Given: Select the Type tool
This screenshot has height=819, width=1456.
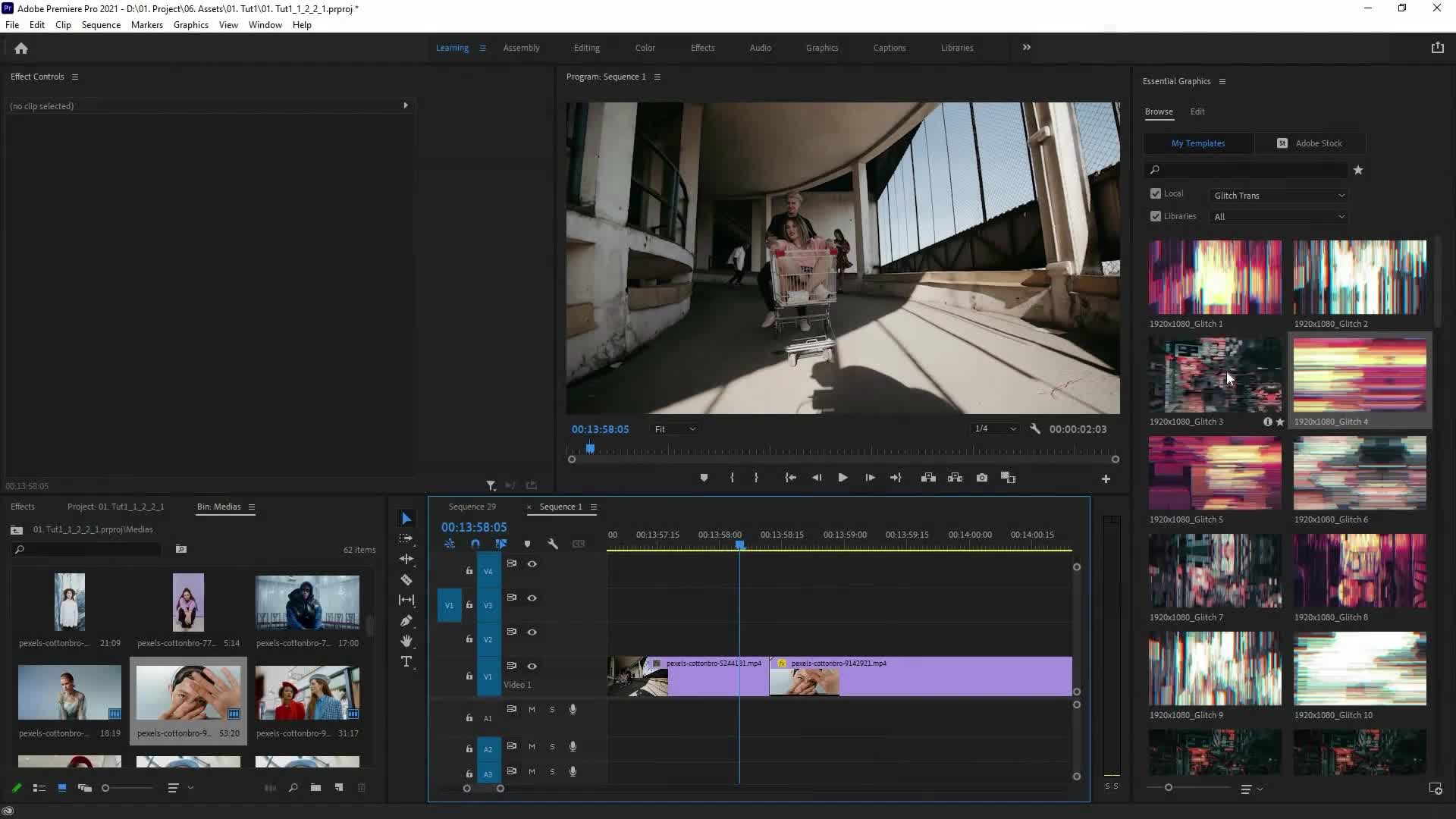Looking at the screenshot, I should click(x=406, y=662).
